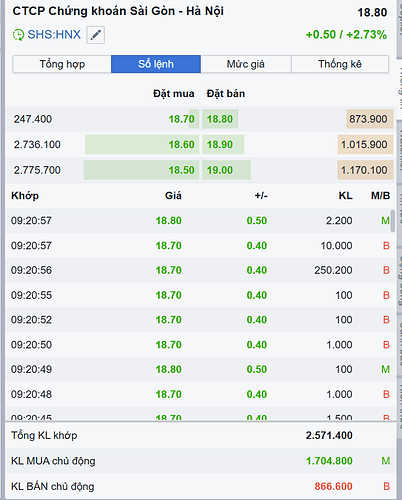Click the bid volume 2.775.700
Viewport: 402px width, 500px height.
37,170
